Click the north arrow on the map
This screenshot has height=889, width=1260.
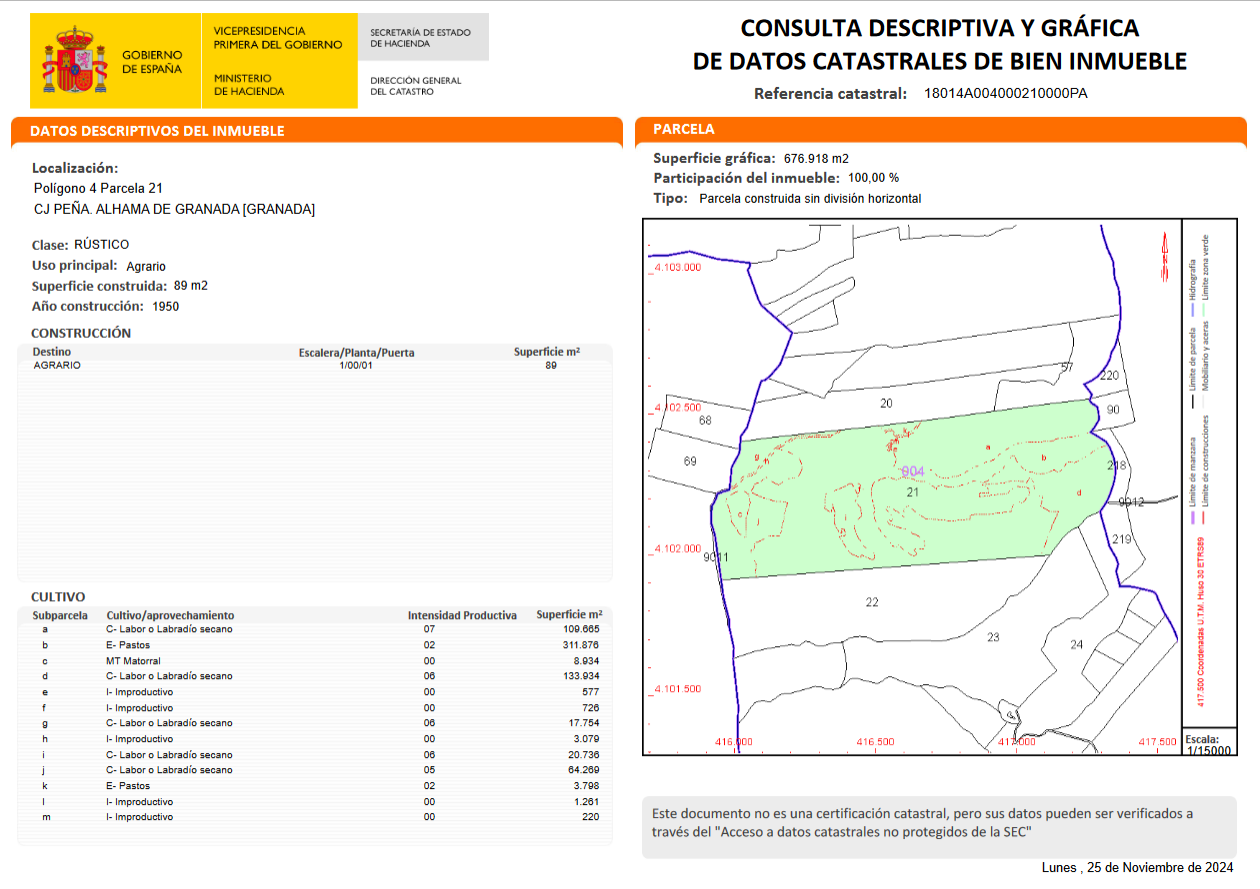[x=1164, y=257]
